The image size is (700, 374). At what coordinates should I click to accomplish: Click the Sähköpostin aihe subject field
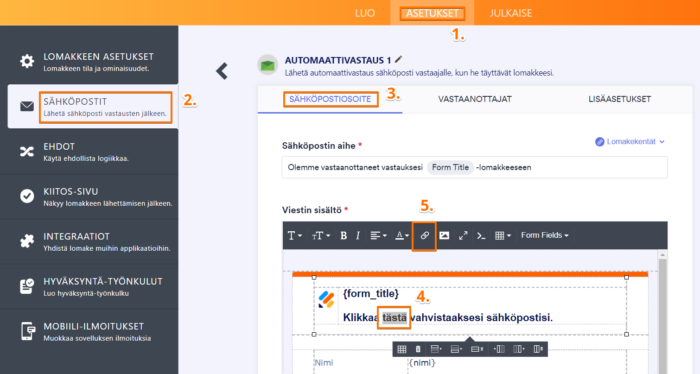click(x=475, y=167)
